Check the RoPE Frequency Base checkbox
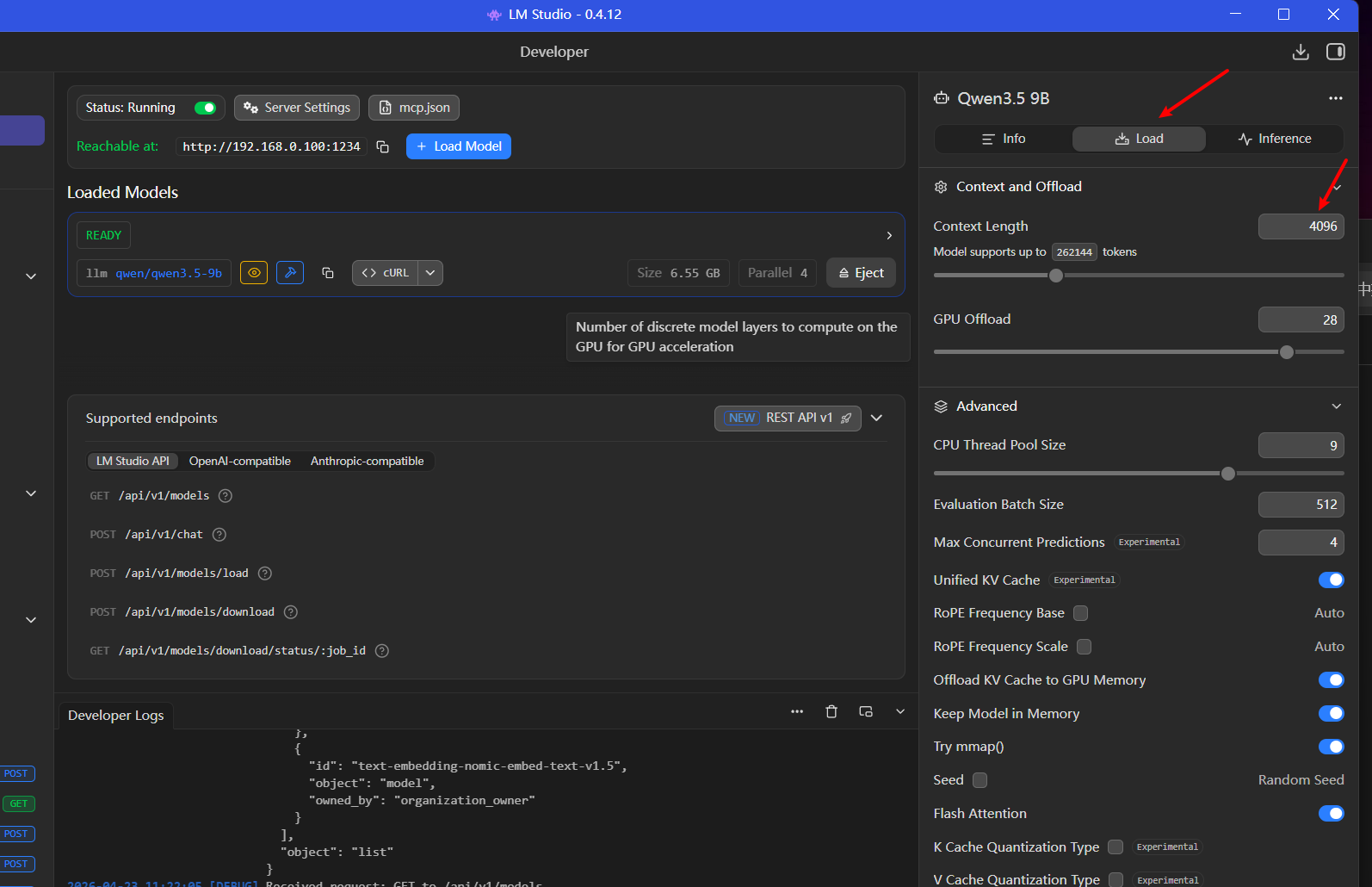This screenshot has height=887, width=1372. pos(1081,613)
